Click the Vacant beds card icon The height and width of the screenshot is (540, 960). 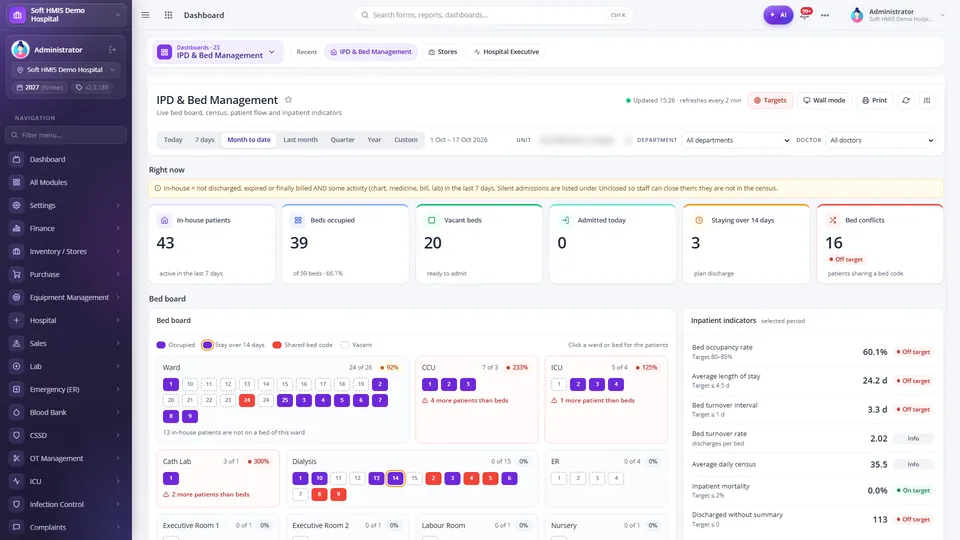coord(432,220)
